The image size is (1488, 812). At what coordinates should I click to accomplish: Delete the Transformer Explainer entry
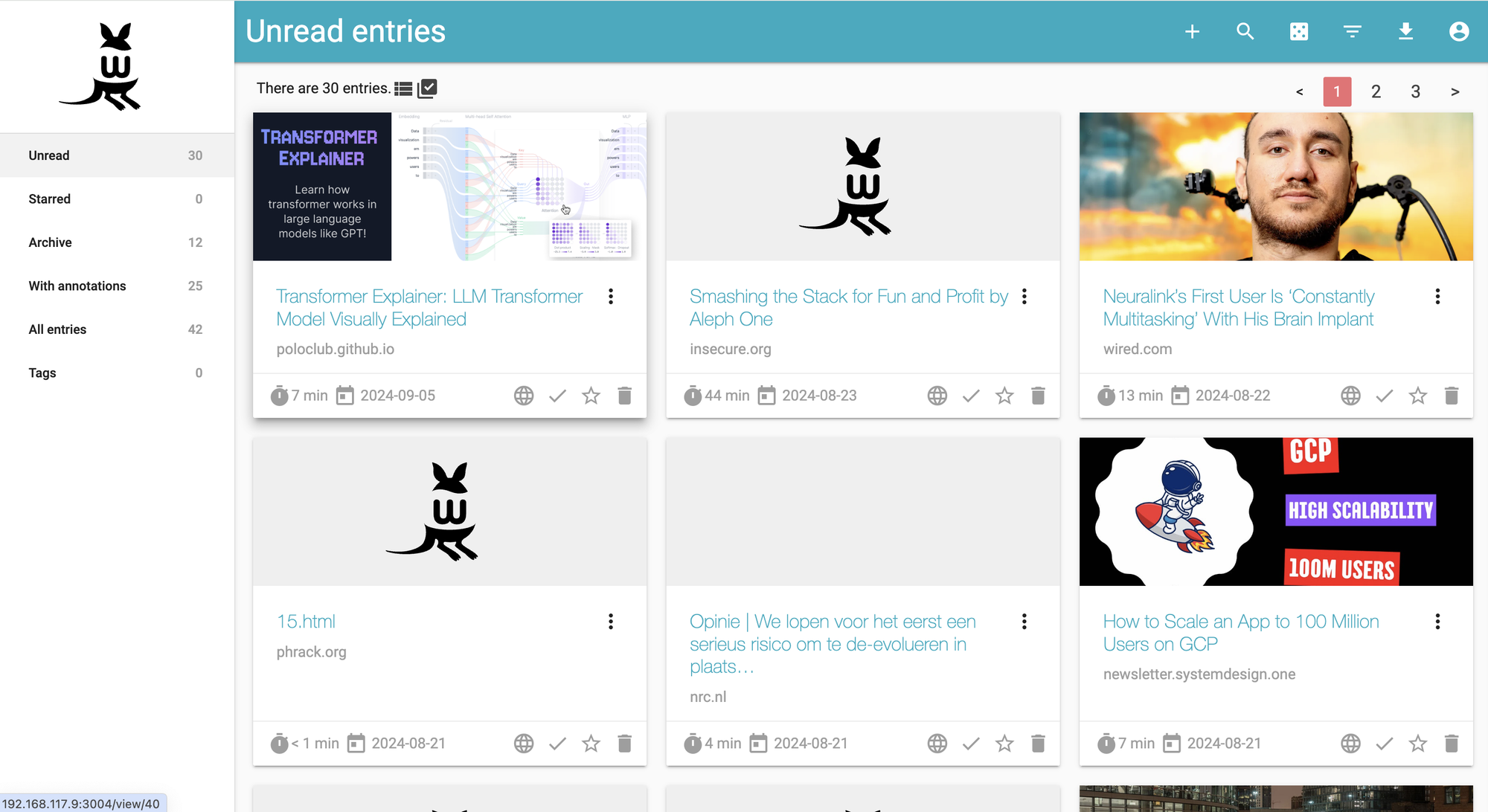[x=624, y=396]
